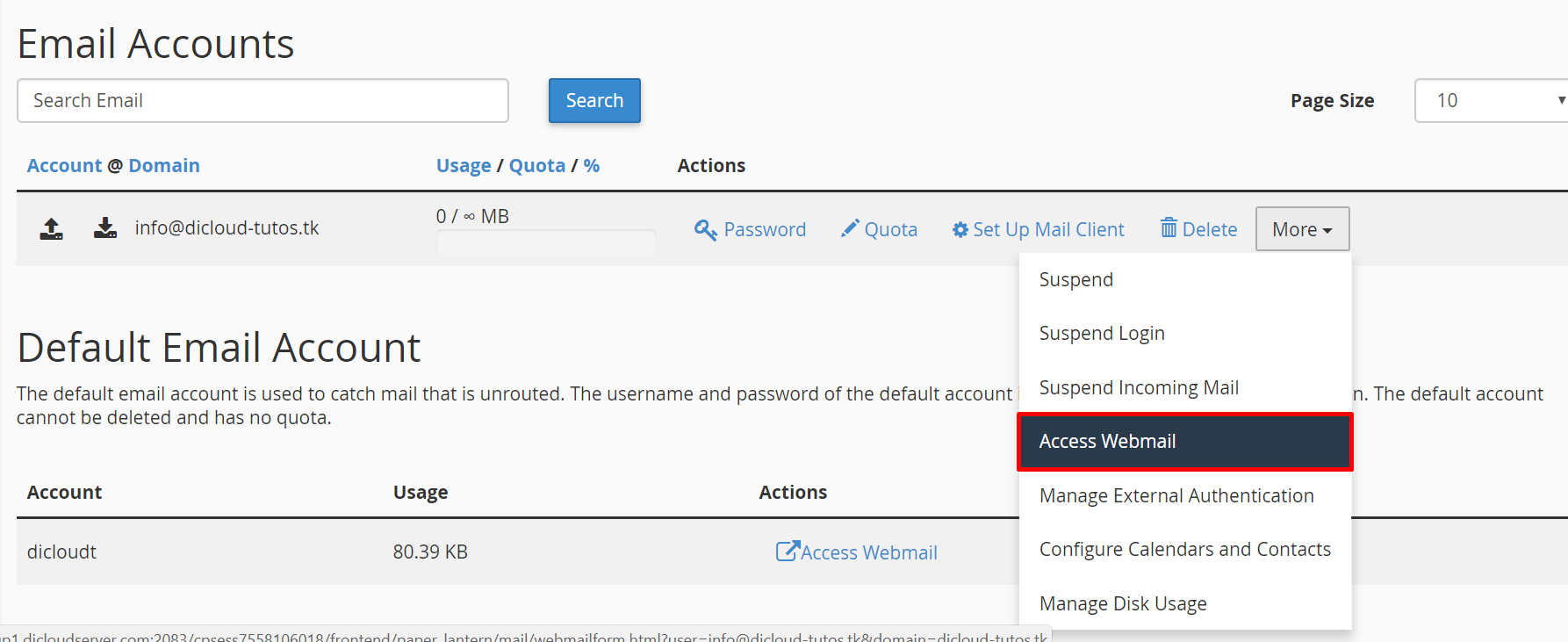Click the download icon beside info@dicloud-tutos.tk

pos(105,228)
